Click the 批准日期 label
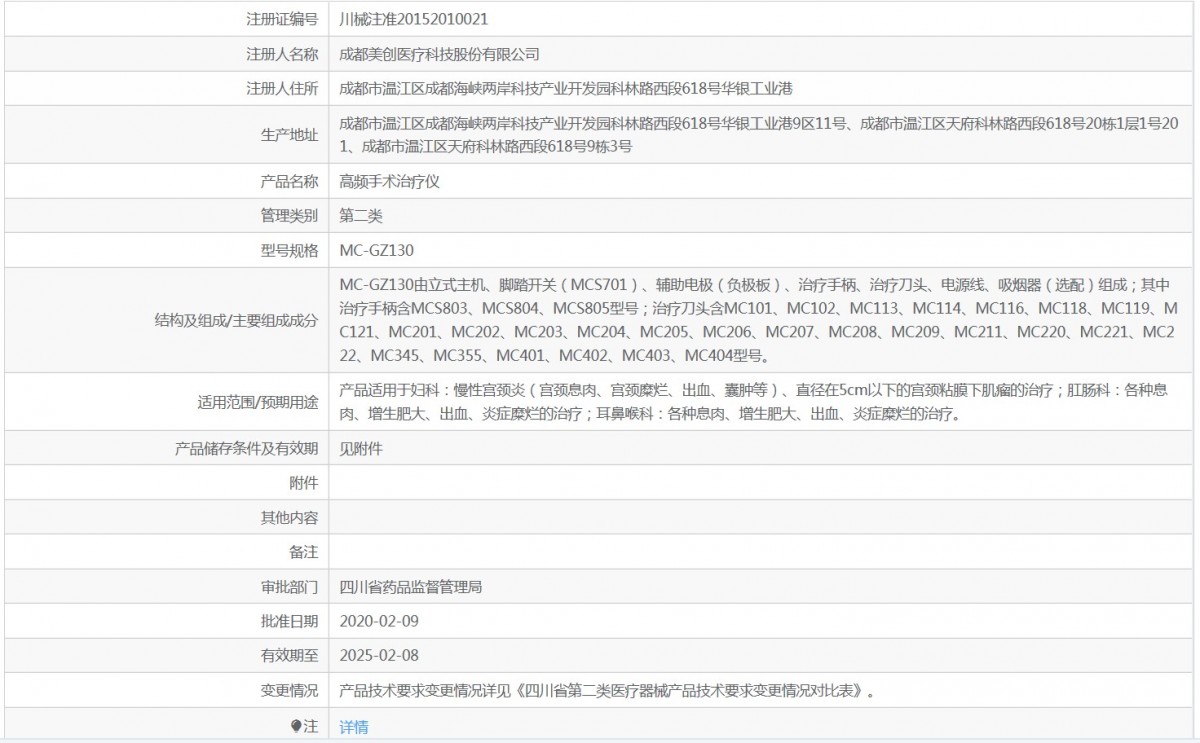The width and height of the screenshot is (1200, 743). [289, 621]
